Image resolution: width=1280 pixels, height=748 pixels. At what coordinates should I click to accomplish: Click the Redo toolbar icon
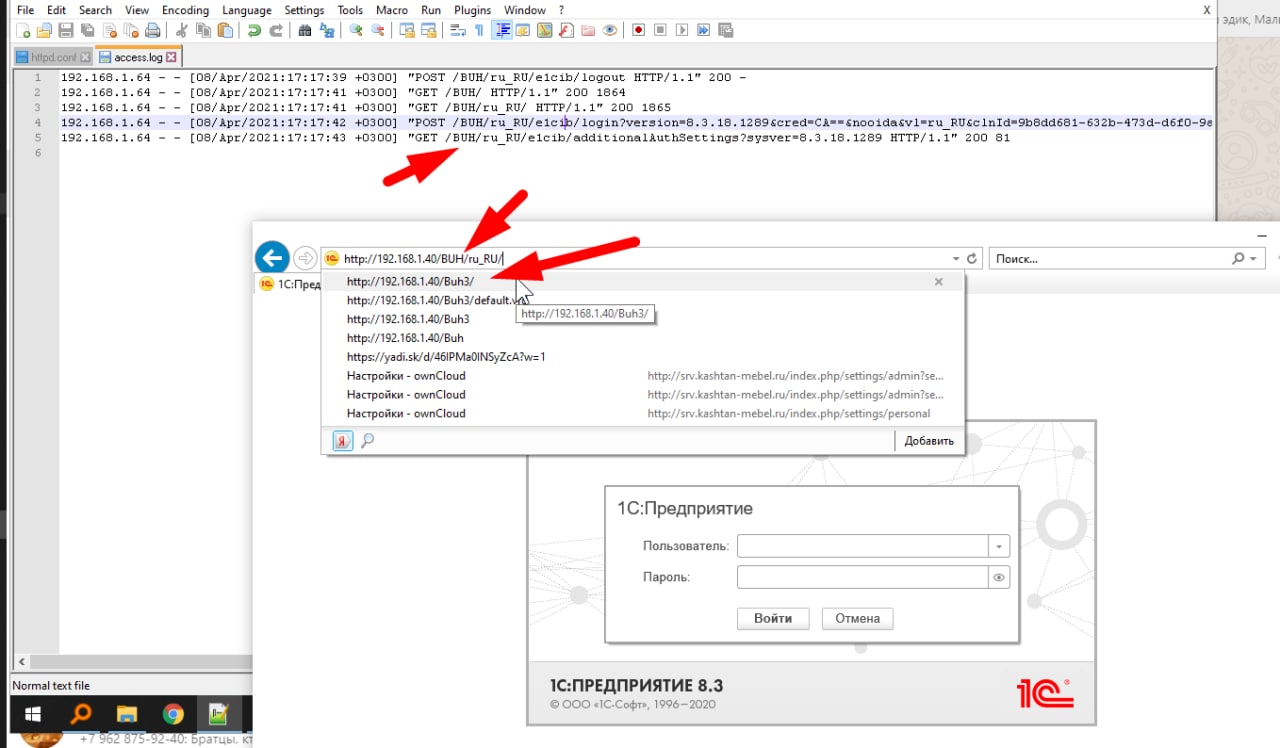coord(277,30)
